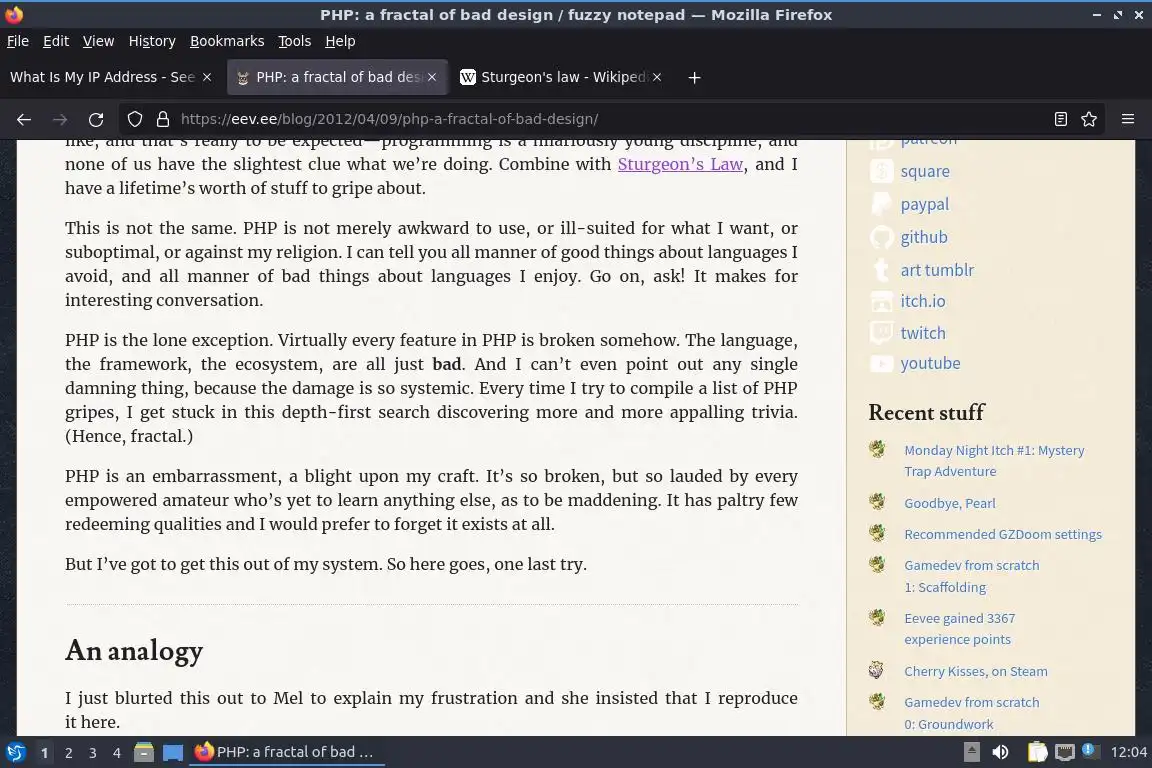
Task: Open the Edit menu
Action: (56, 41)
